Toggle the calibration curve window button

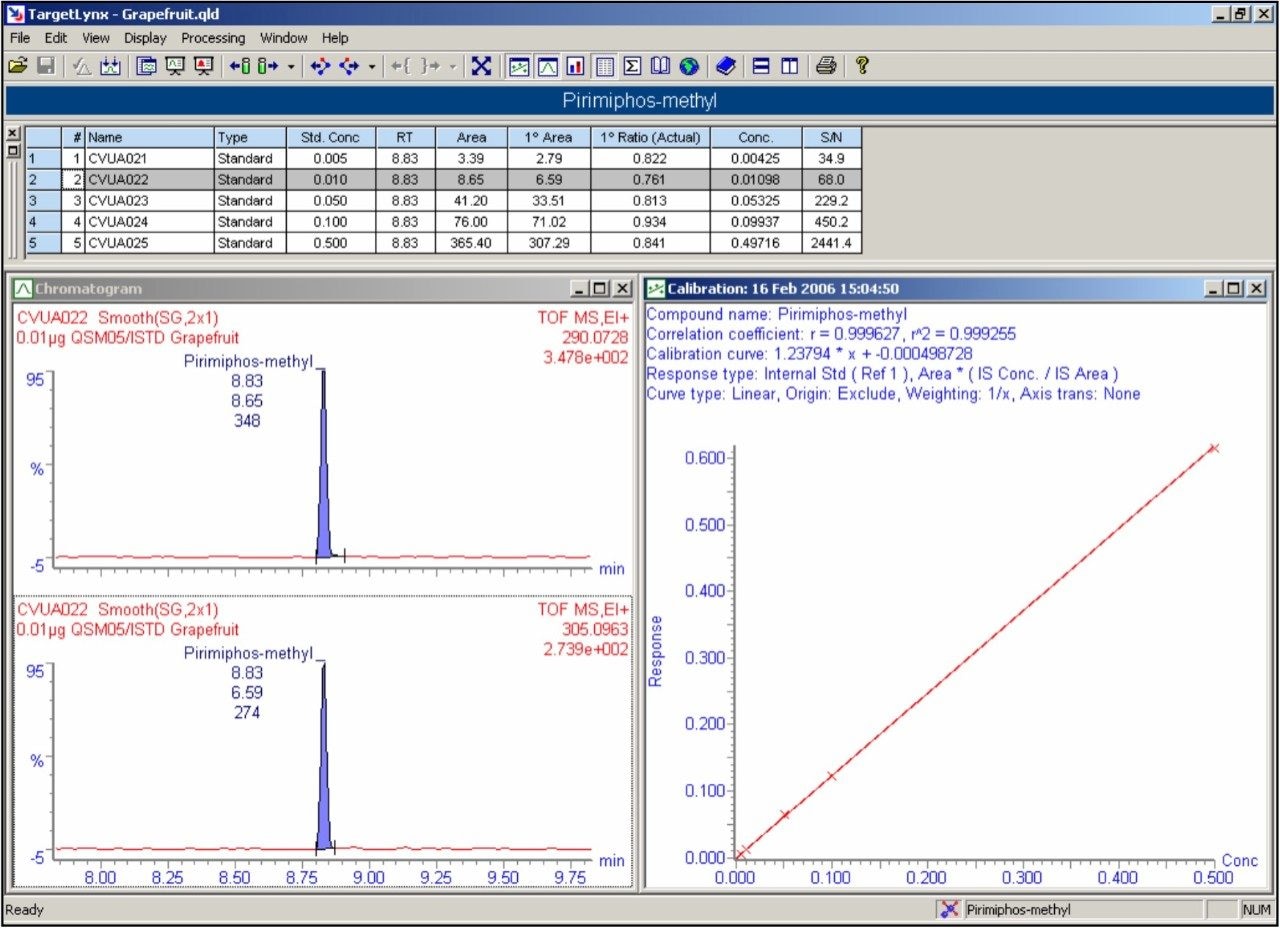point(519,66)
